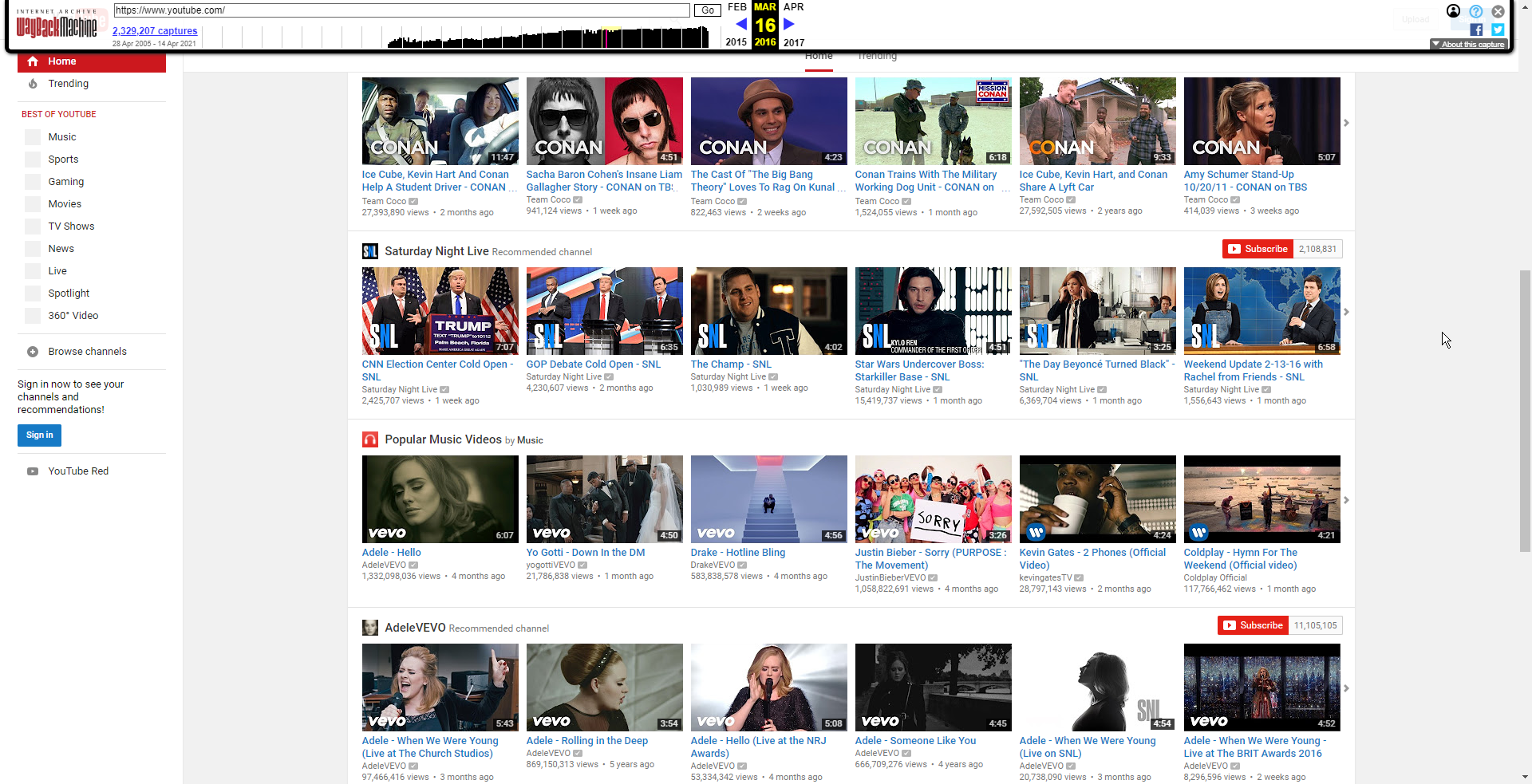Share capture via Twitter icon
Image resolution: width=1532 pixels, height=784 pixels.
click(1498, 30)
